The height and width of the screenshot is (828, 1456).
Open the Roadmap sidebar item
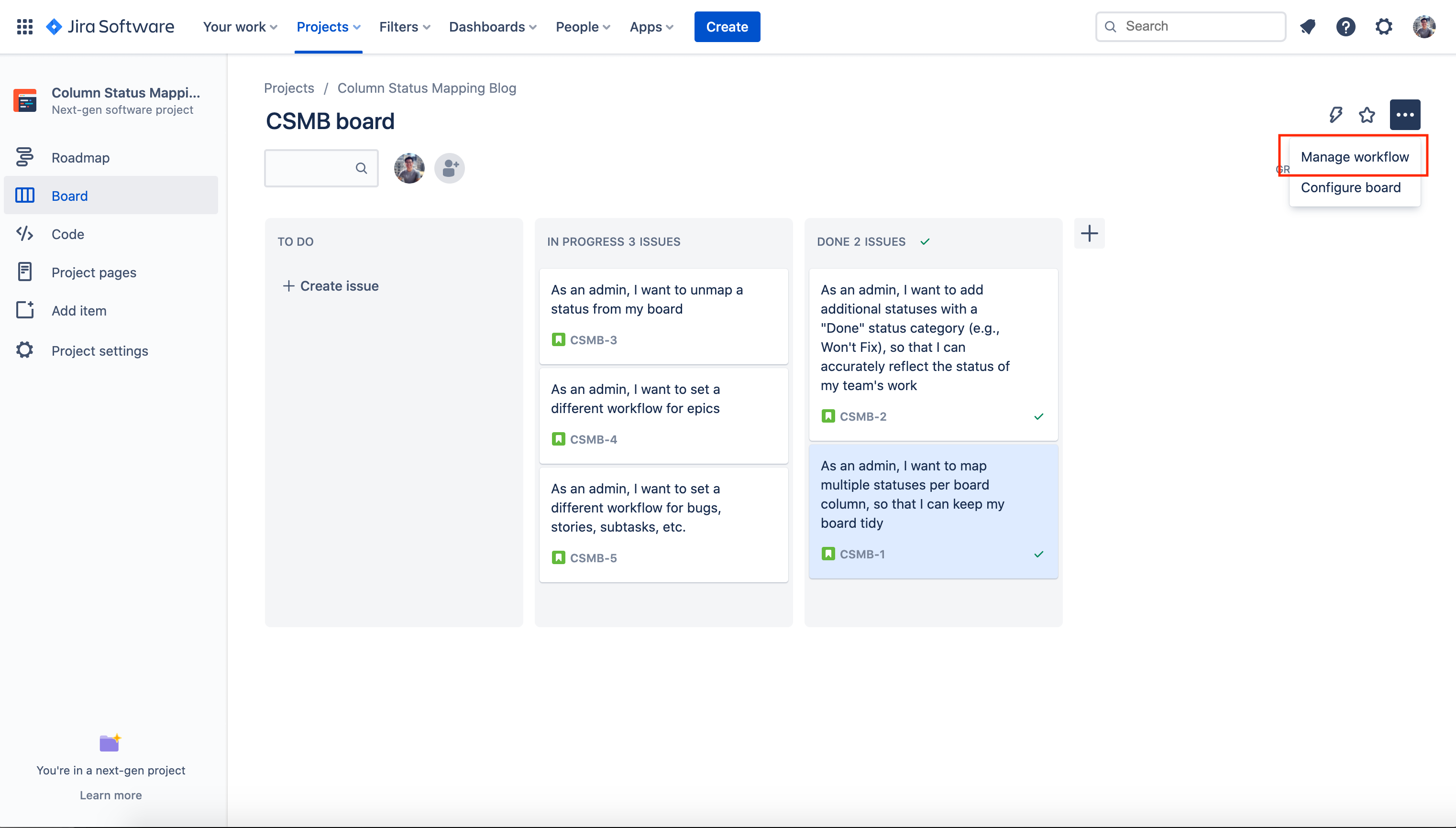tap(80, 158)
